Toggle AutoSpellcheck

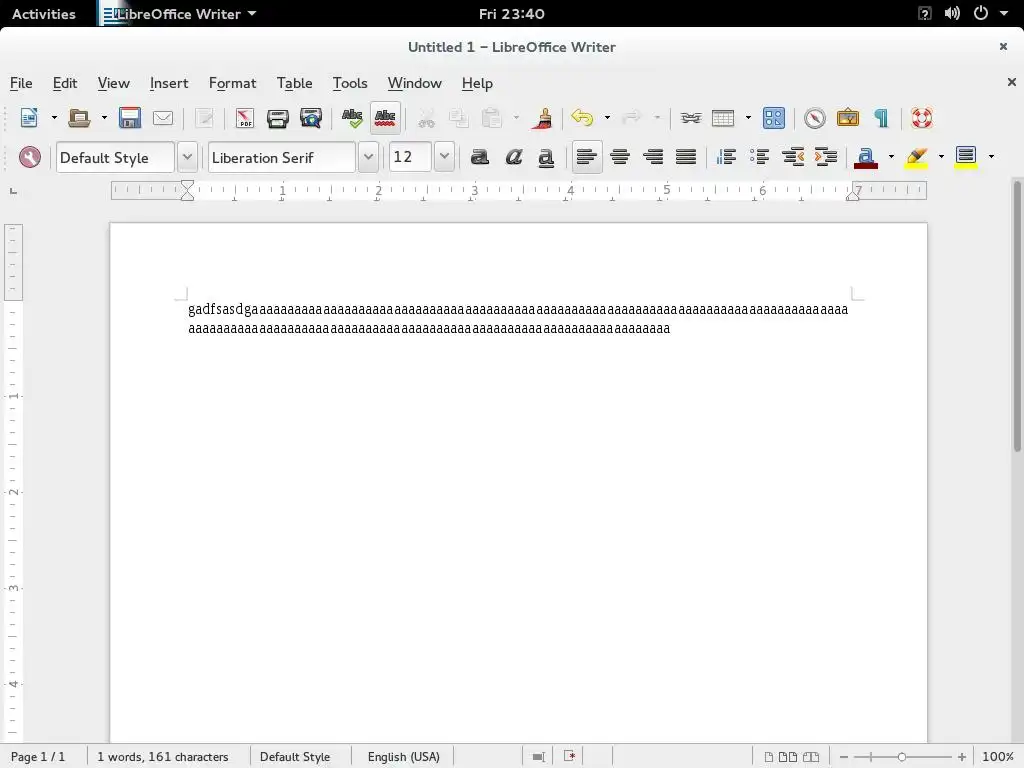(x=385, y=118)
